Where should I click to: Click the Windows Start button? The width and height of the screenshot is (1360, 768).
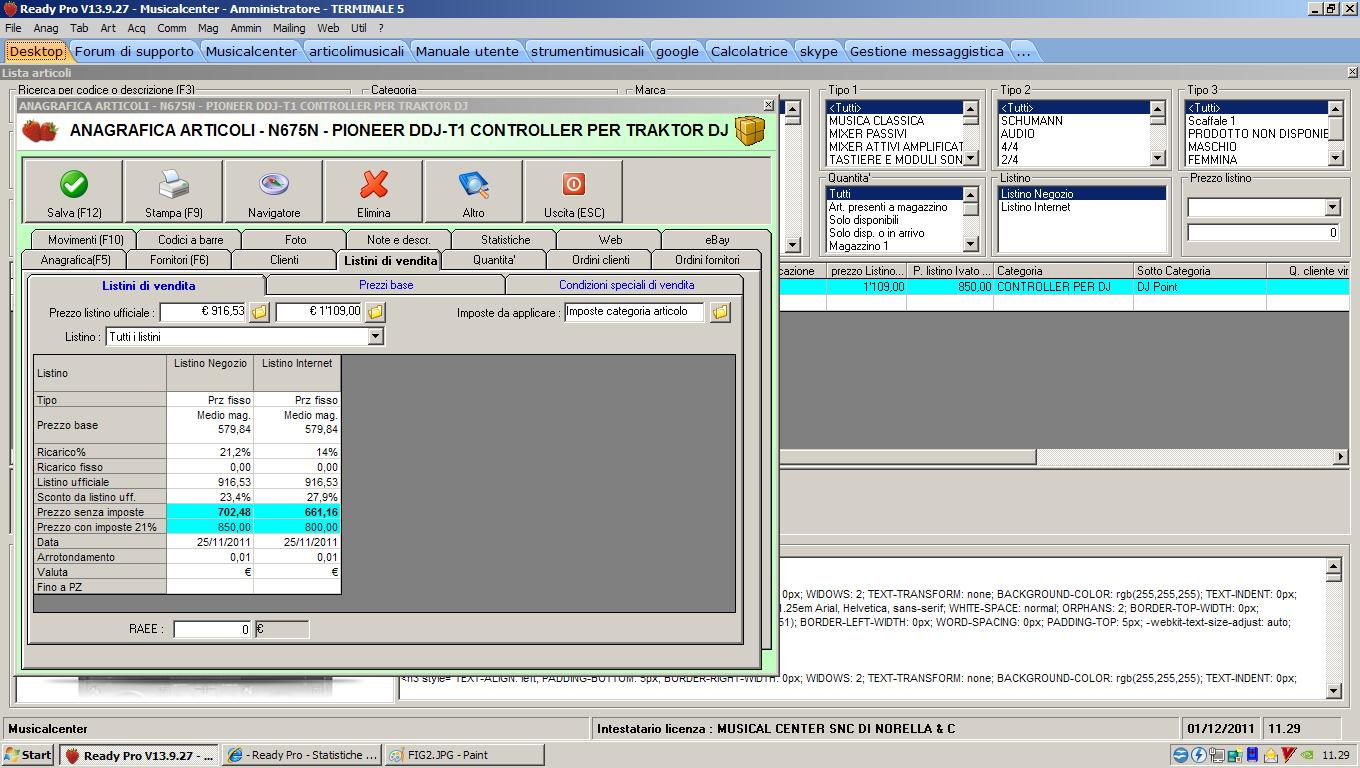click(x=28, y=755)
